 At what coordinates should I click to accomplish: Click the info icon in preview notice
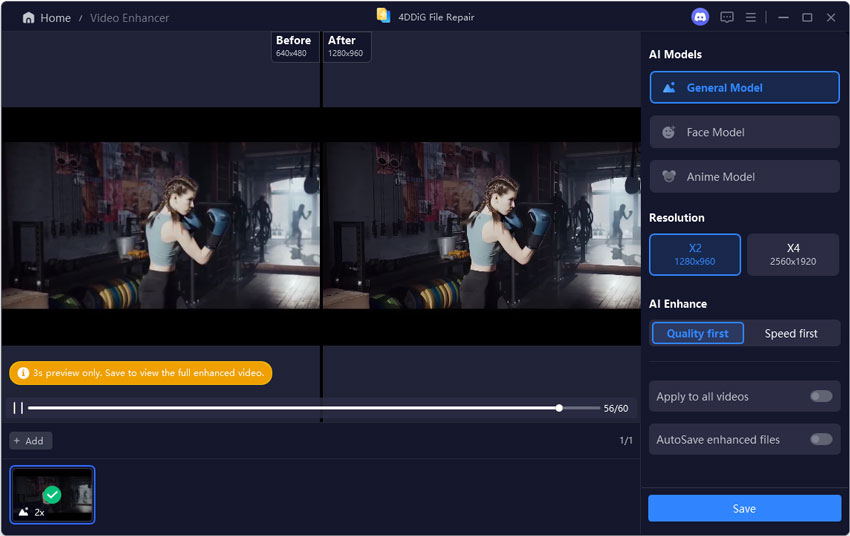(x=23, y=373)
